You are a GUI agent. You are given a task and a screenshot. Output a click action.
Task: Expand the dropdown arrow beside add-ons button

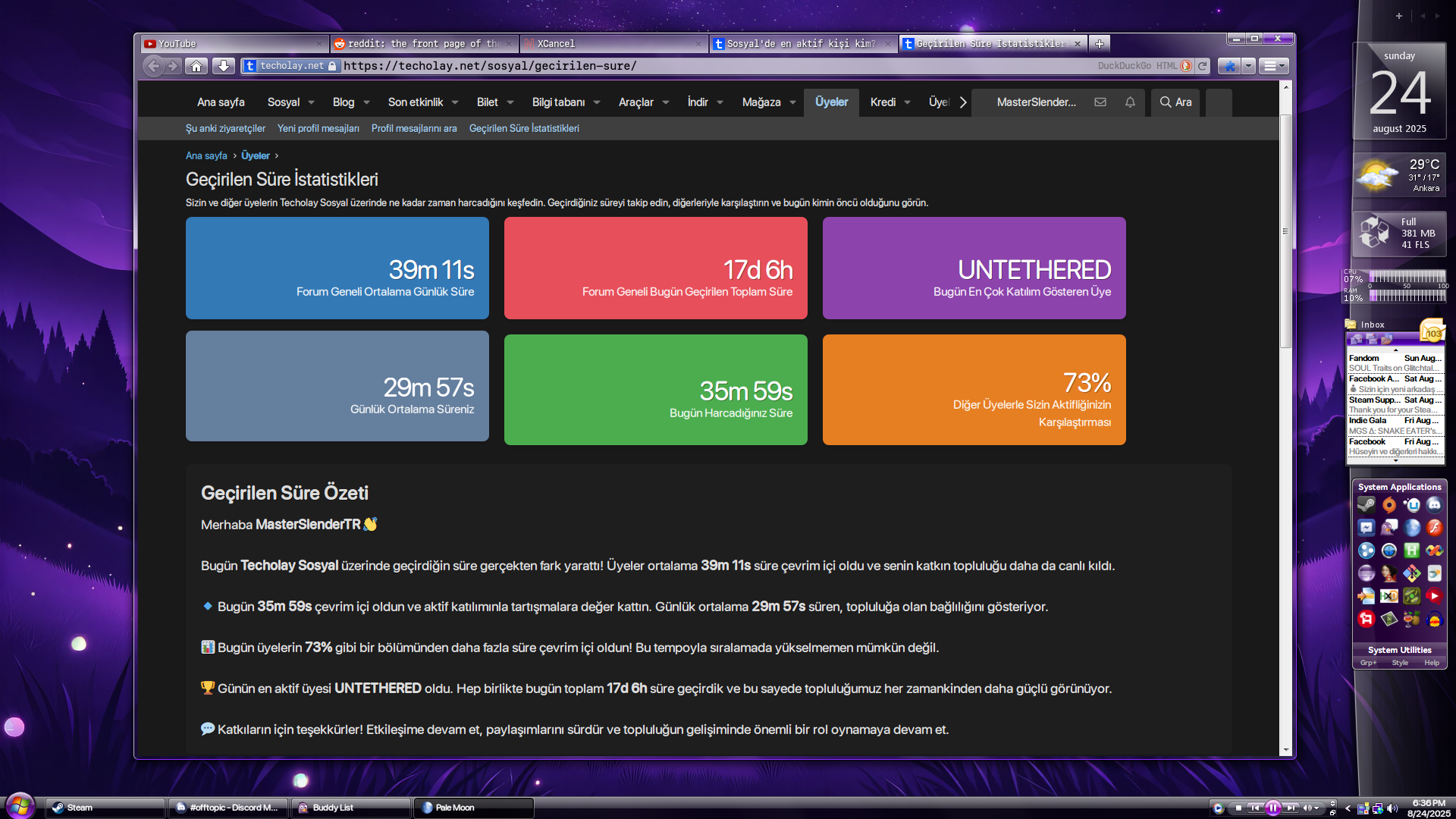1248,66
